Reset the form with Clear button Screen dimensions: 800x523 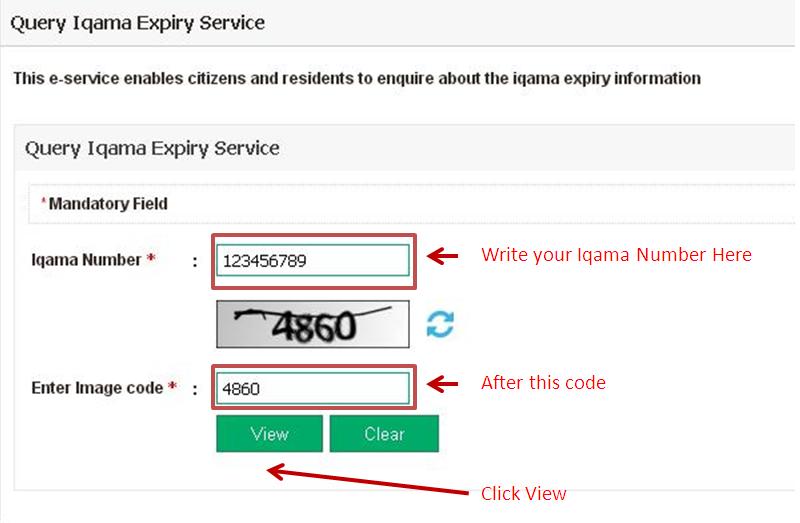(x=384, y=434)
